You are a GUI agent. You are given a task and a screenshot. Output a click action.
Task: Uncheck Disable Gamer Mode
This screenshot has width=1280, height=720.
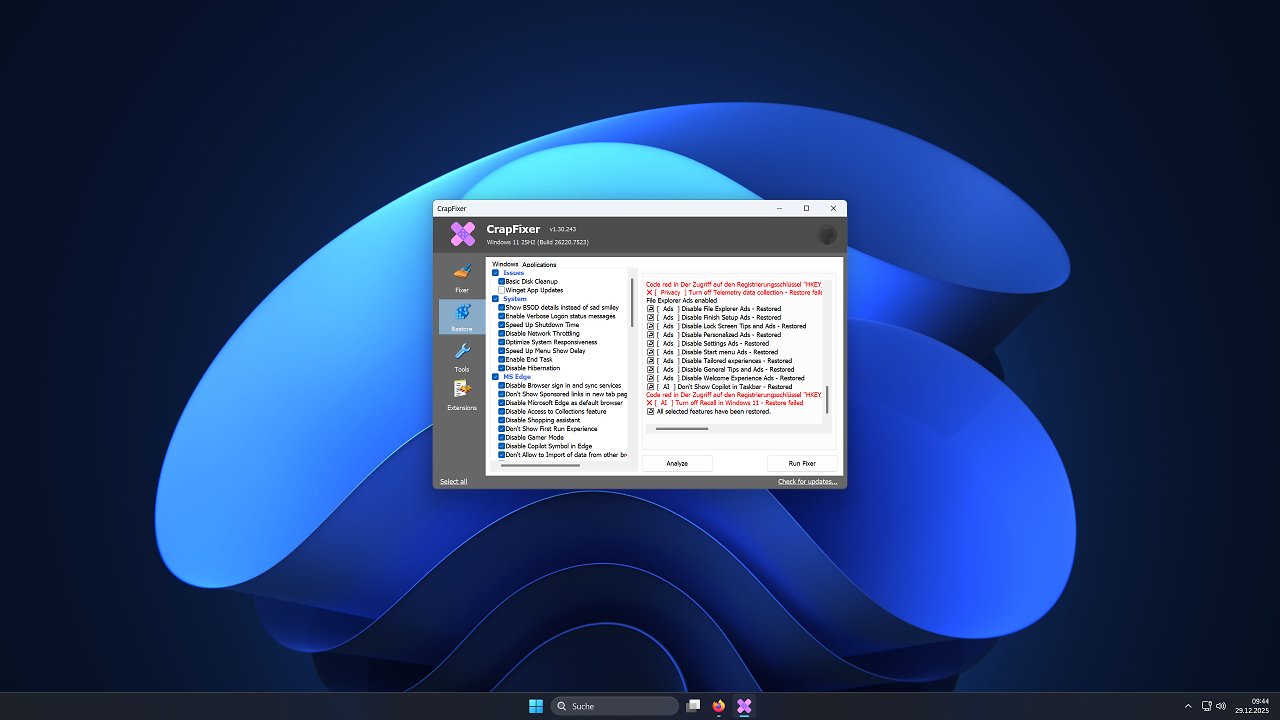pyautogui.click(x=502, y=437)
